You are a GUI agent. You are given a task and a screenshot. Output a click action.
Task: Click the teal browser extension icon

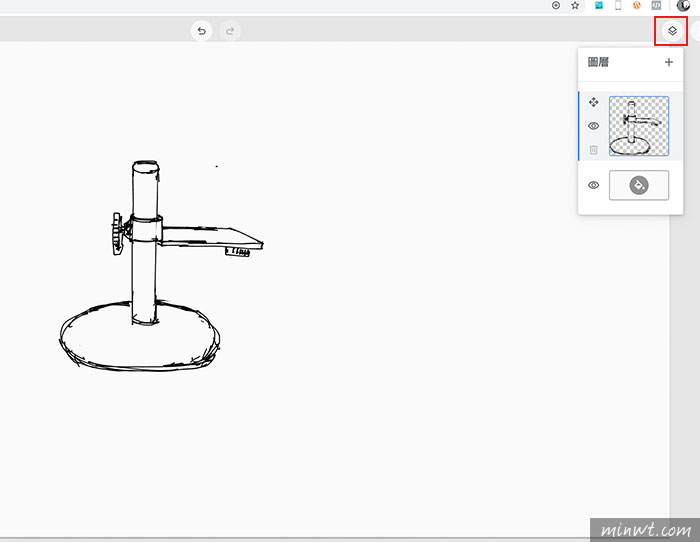click(x=599, y=5)
